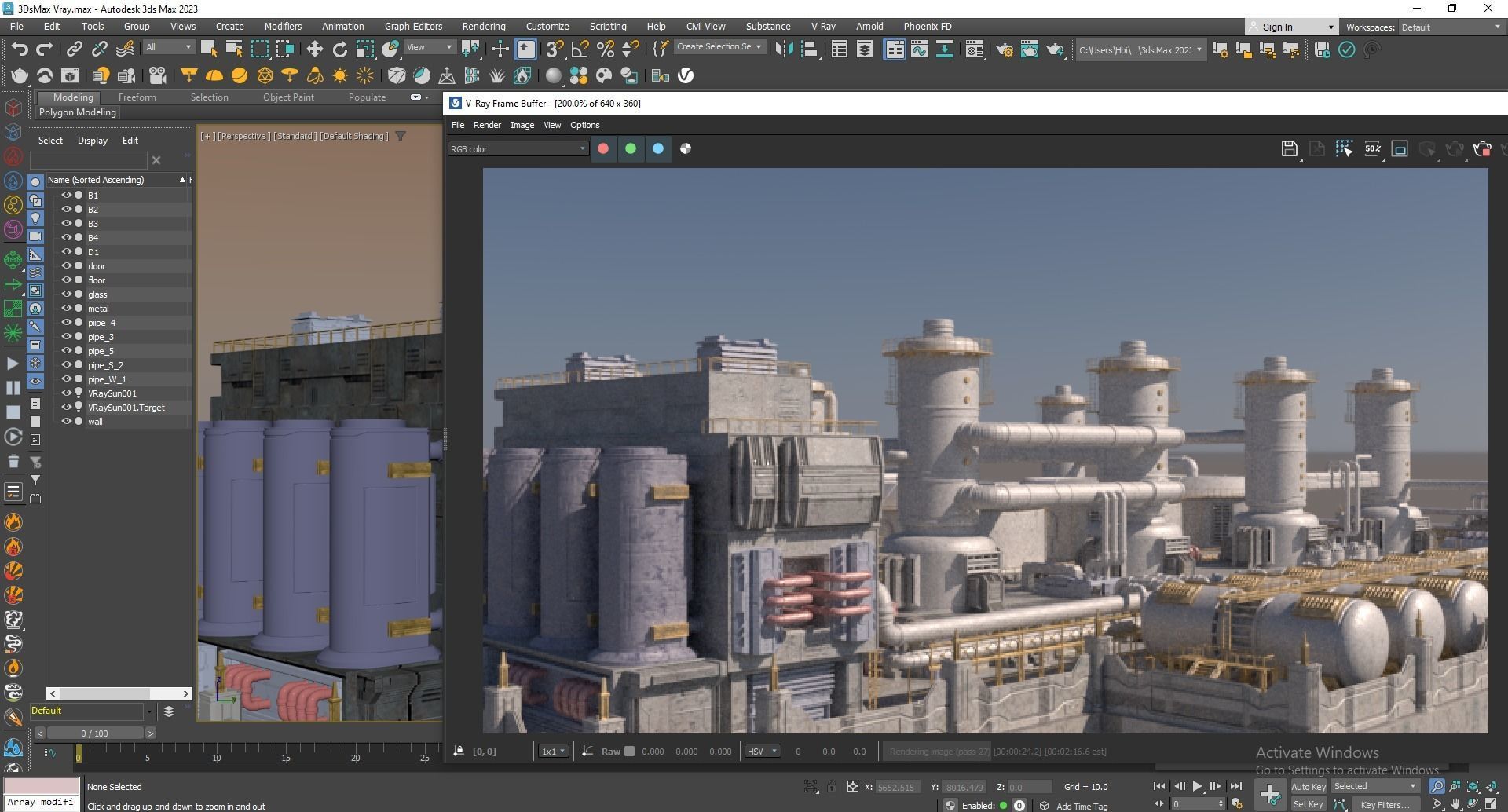Open the Zoom viewport navigation icon
1508x812 pixels.
click(x=1437, y=786)
